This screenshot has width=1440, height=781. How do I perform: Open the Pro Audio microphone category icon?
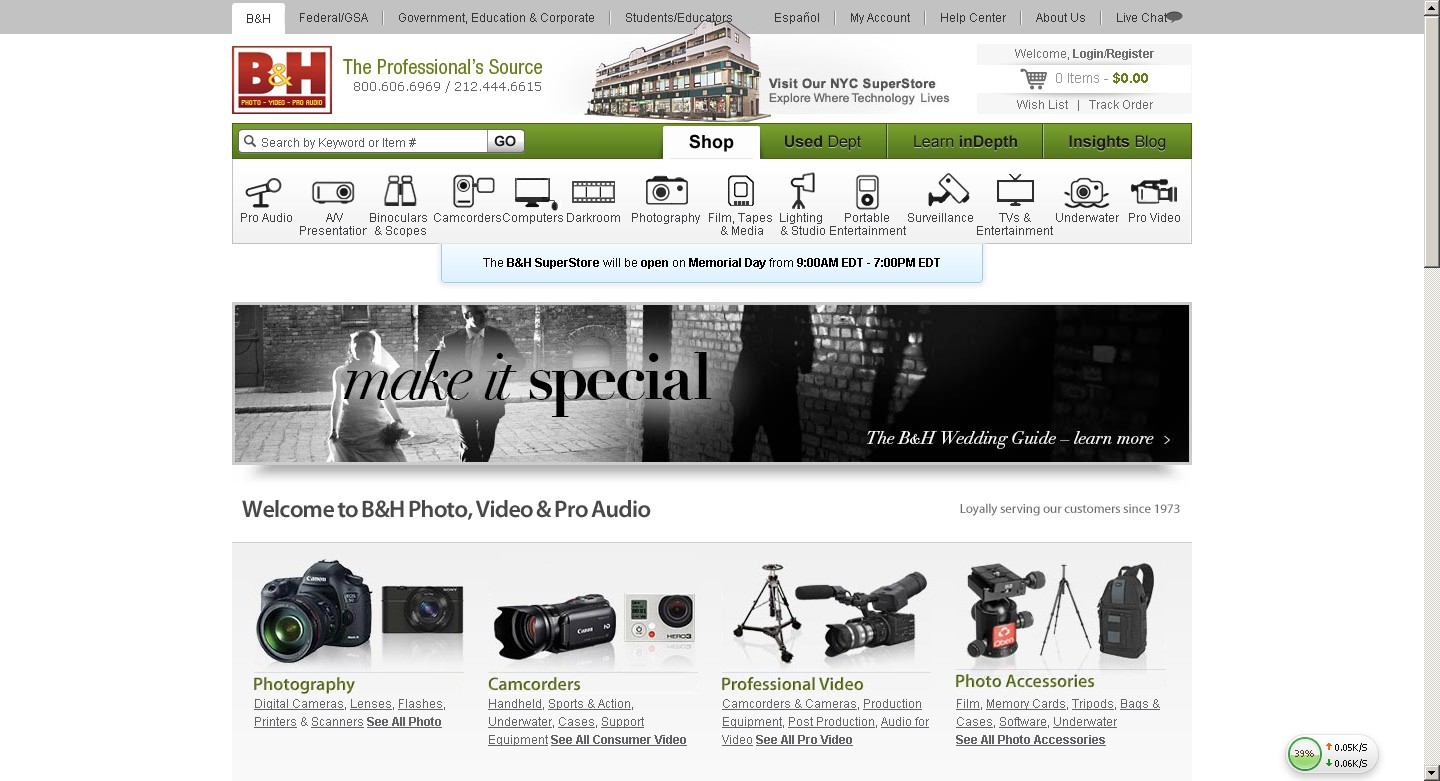click(264, 190)
